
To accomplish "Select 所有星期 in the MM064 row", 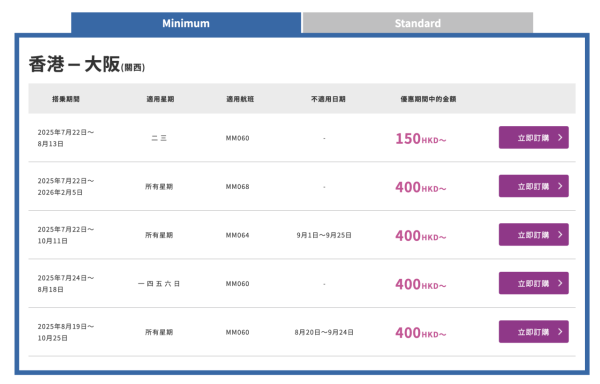I will 159,235.
